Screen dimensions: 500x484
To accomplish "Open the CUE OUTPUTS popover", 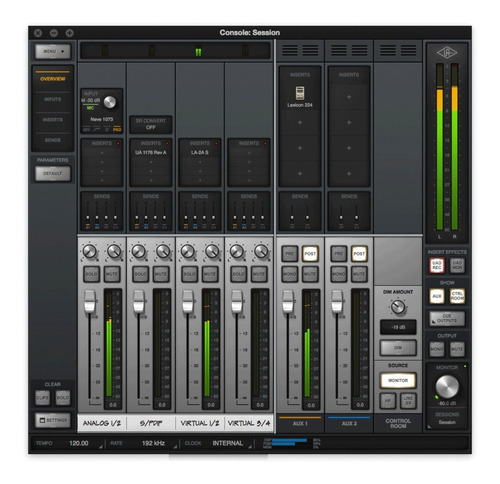I will click(447, 318).
